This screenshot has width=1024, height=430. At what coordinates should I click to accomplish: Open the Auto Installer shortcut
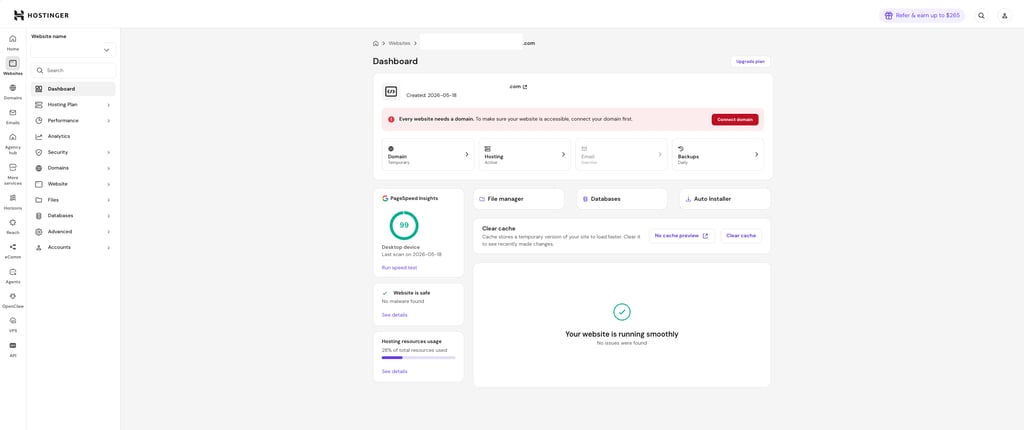[725, 199]
